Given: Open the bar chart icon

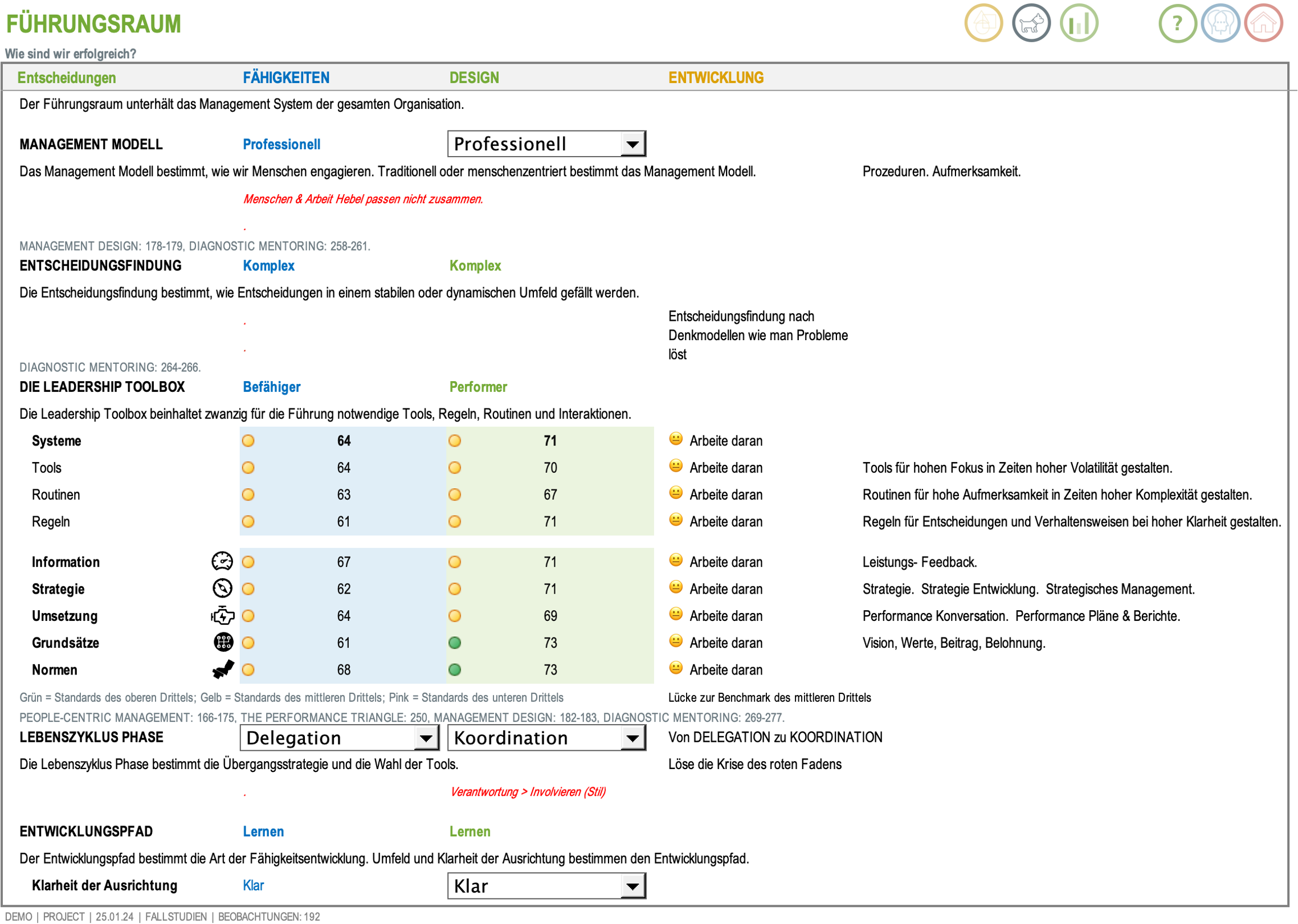Looking at the screenshot, I should [1079, 23].
